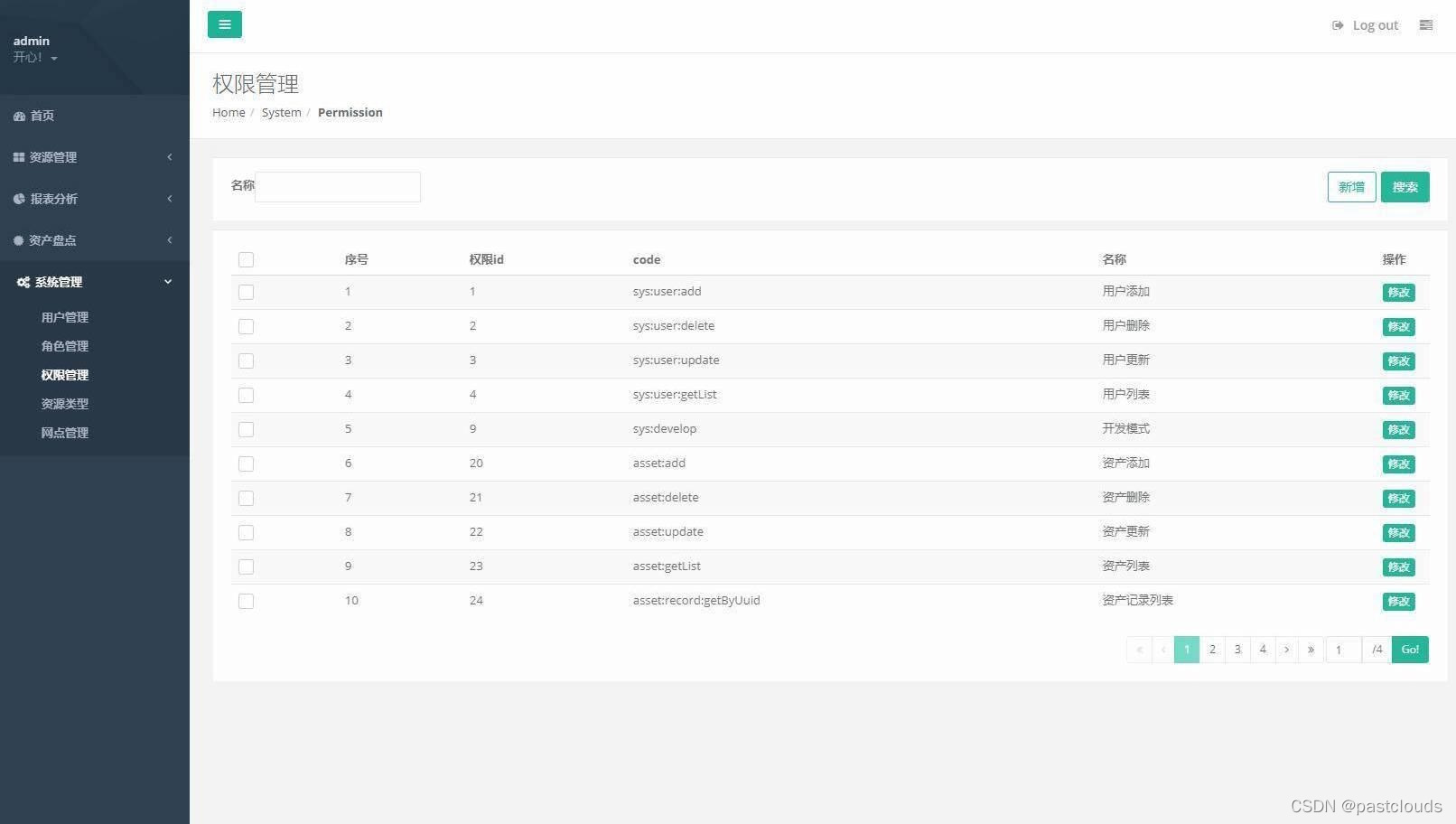
Task: Switch to the 网点管理 page
Action: click(x=65, y=433)
